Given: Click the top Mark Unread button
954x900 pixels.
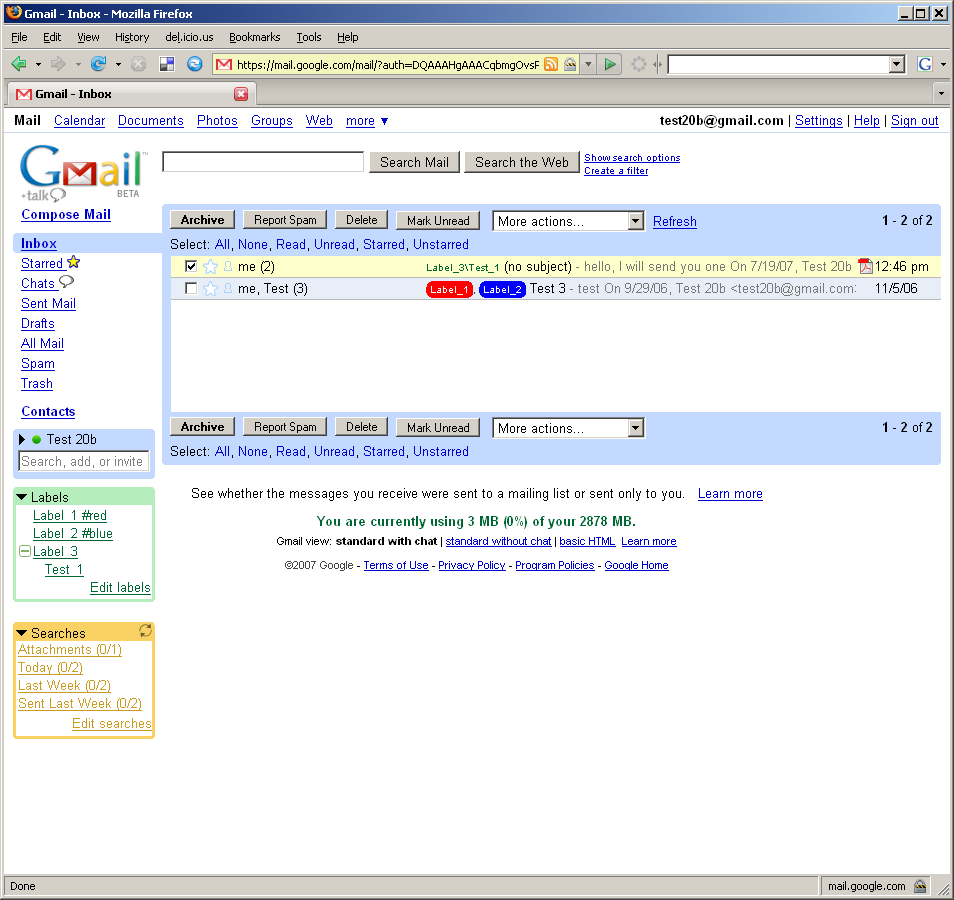Looking at the screenshot, I should point(438,220).
